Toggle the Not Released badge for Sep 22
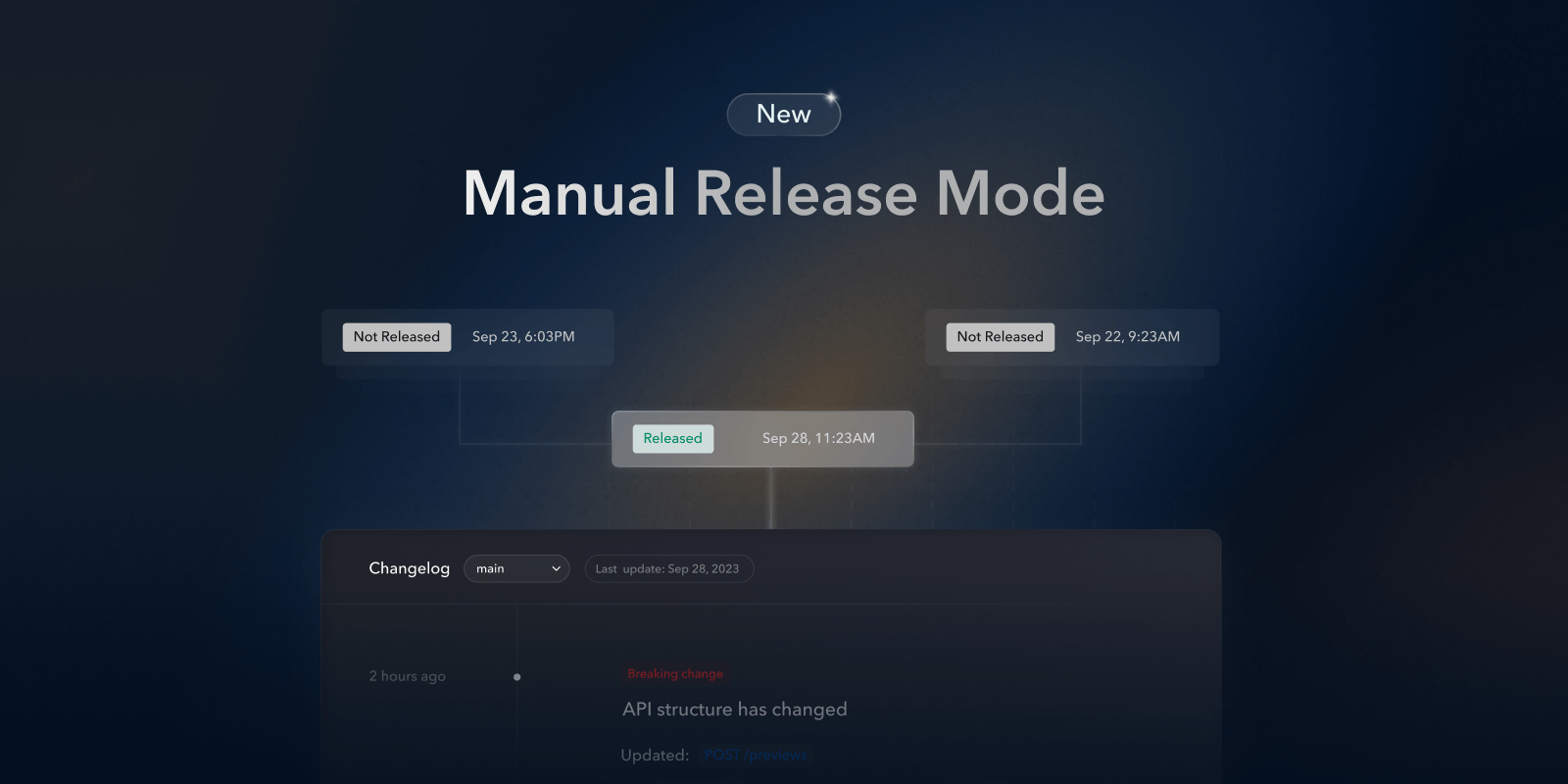This screenshot has height=784, width=1568. 1000,336
